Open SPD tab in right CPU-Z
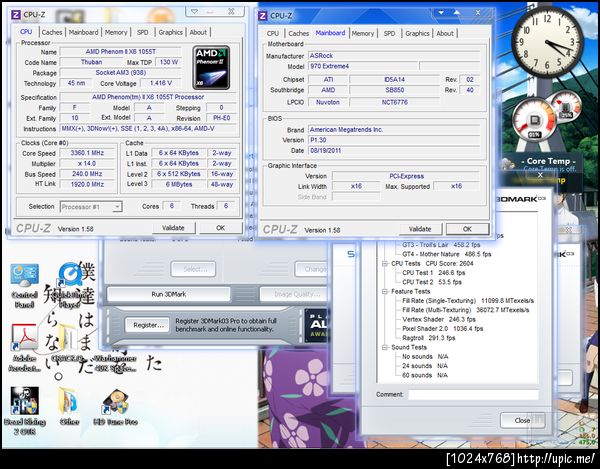600x469 pixels. click(x=390, y=34)
